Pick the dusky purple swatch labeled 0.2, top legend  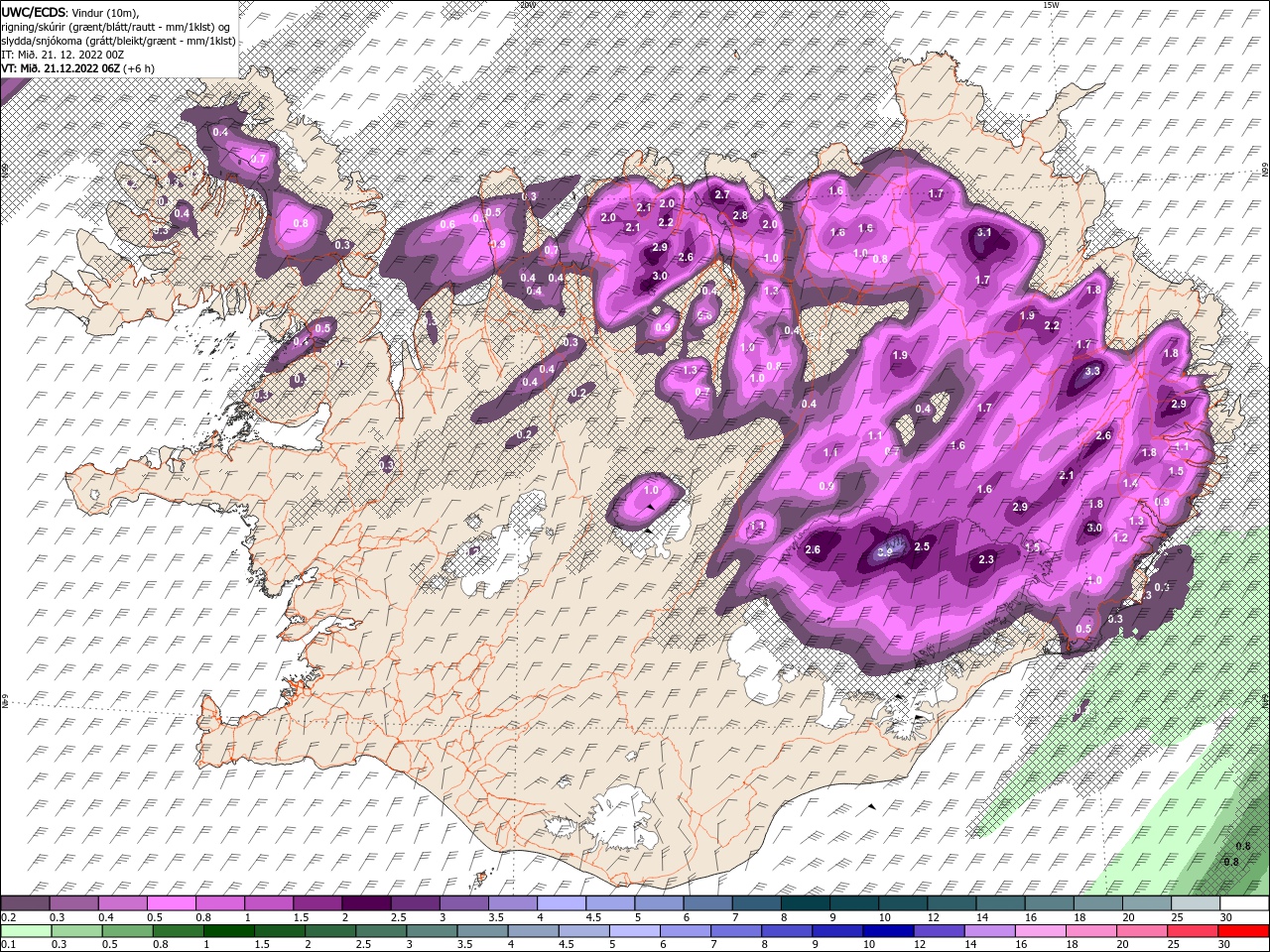26,903
